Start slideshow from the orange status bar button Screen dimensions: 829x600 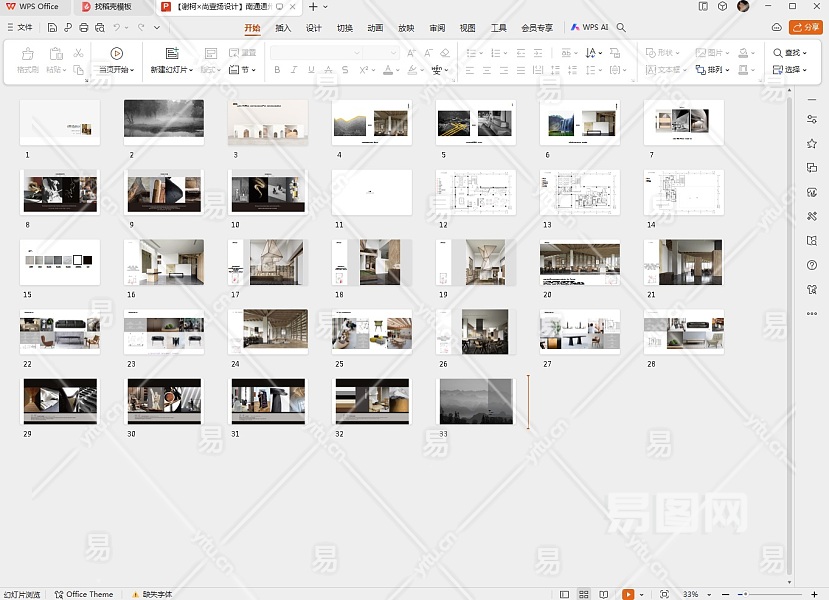(x=628, y=594)
